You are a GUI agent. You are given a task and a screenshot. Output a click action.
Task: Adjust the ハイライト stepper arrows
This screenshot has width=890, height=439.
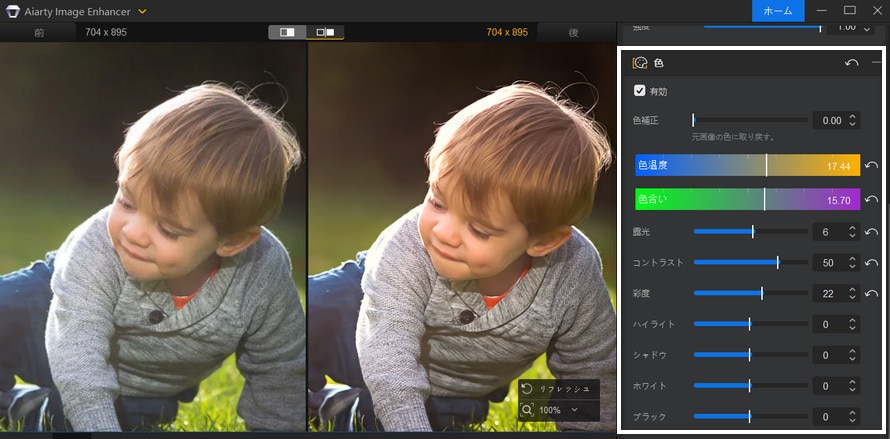point(853,324)
